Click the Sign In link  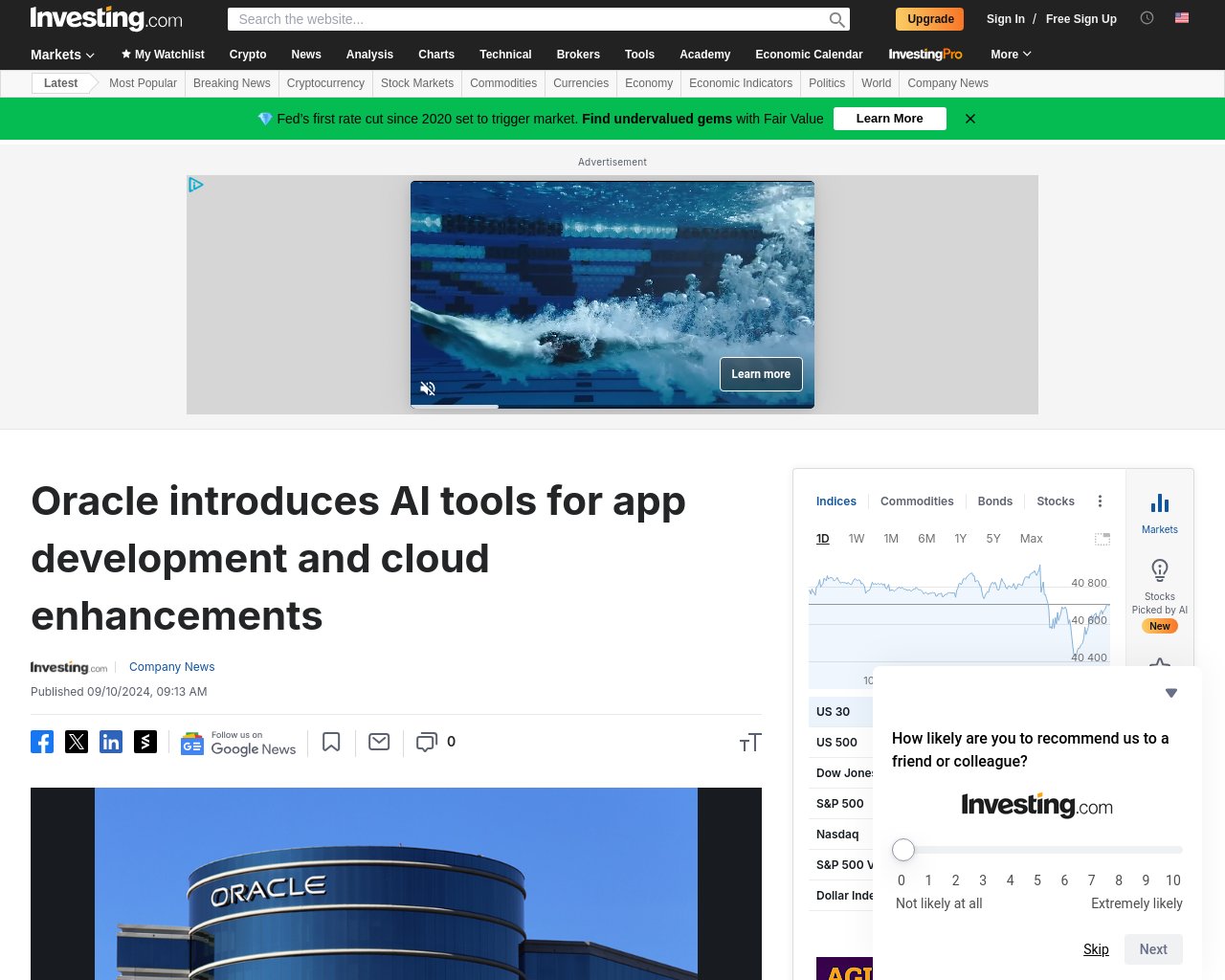1006,19
